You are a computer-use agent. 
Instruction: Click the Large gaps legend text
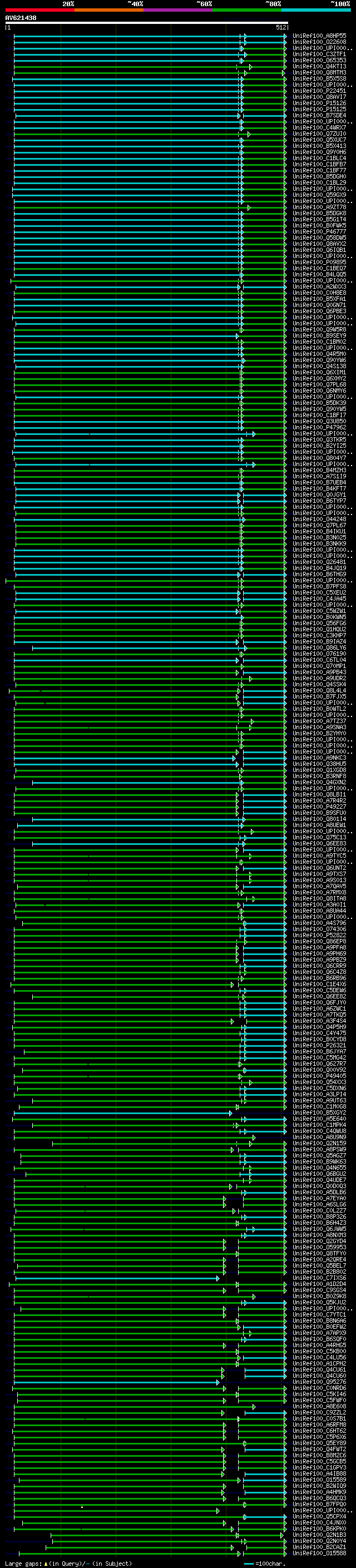[x=68, y=1563]
